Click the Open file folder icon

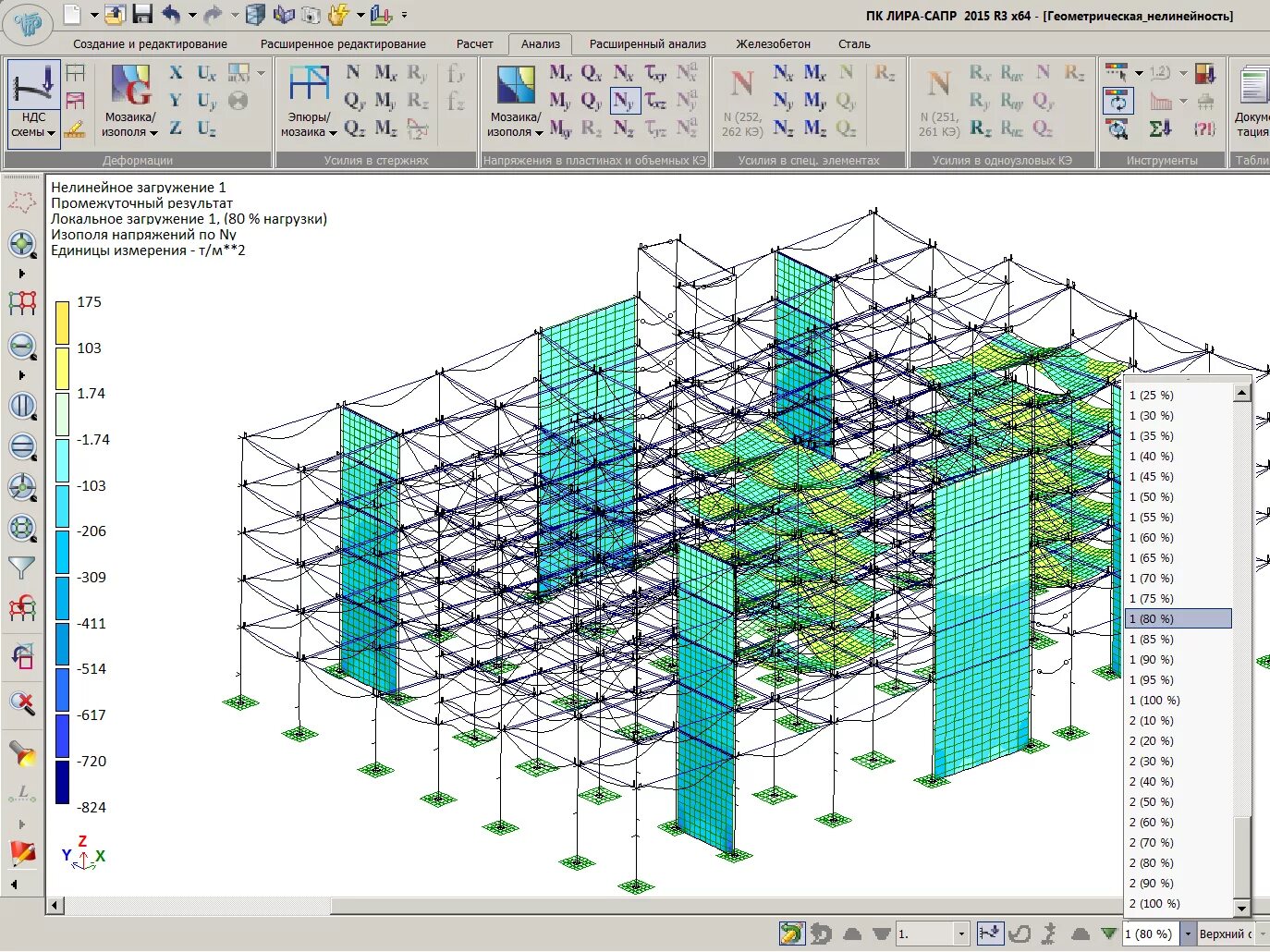coord(116,14)
